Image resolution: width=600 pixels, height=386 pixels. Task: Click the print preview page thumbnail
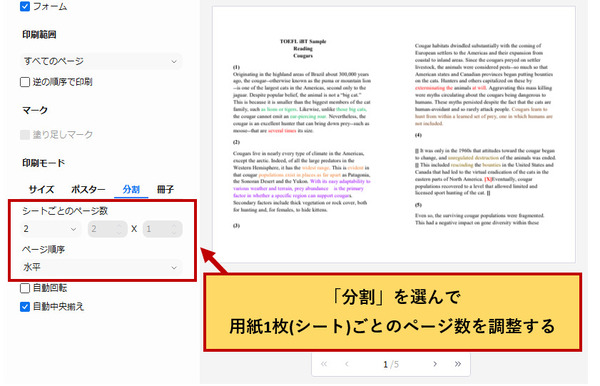pyautogui.click(x=394, y=134)
